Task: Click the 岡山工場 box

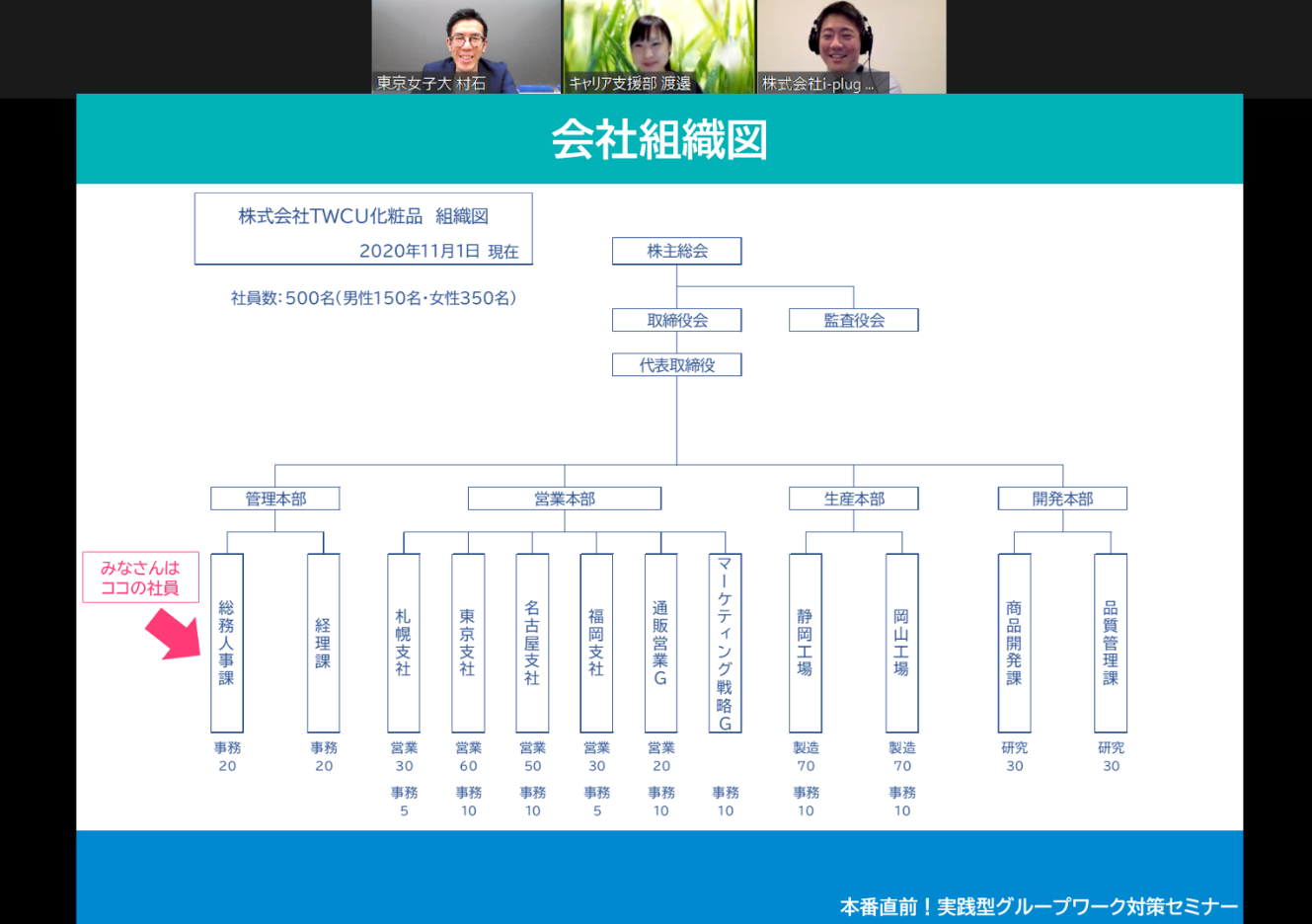Action: [900, 642]
